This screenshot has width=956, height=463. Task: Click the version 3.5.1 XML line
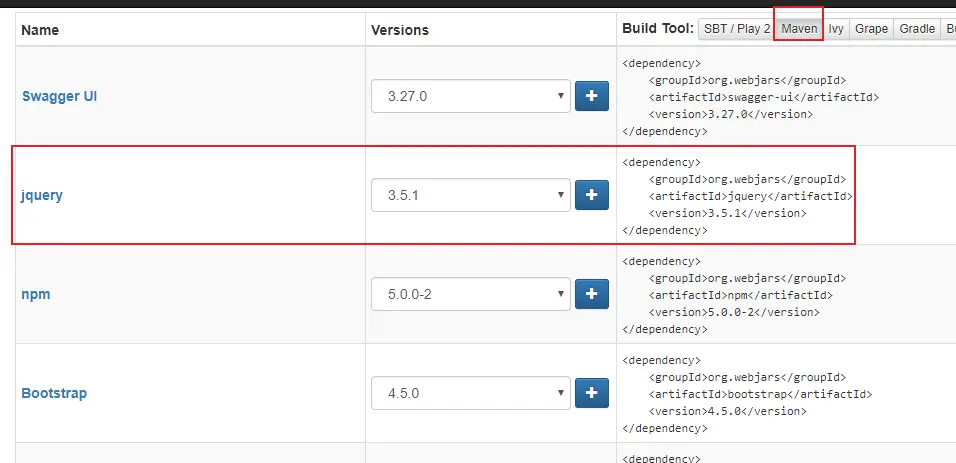[727, 214]
